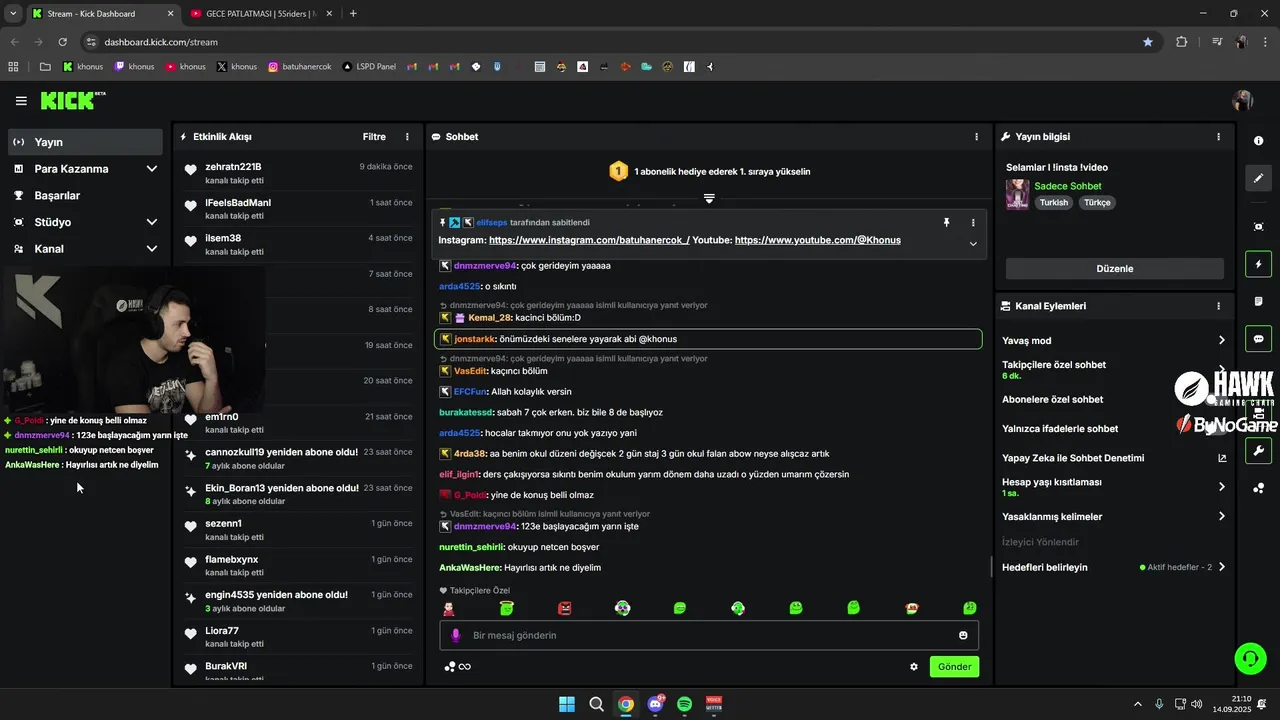1280x720 pixels.
Task: Click the Türkçe tag
Action: tap(1097, 202)
